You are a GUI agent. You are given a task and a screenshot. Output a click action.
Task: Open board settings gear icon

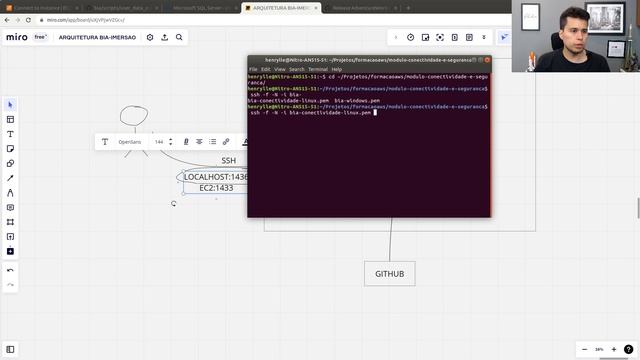(150, 37)
